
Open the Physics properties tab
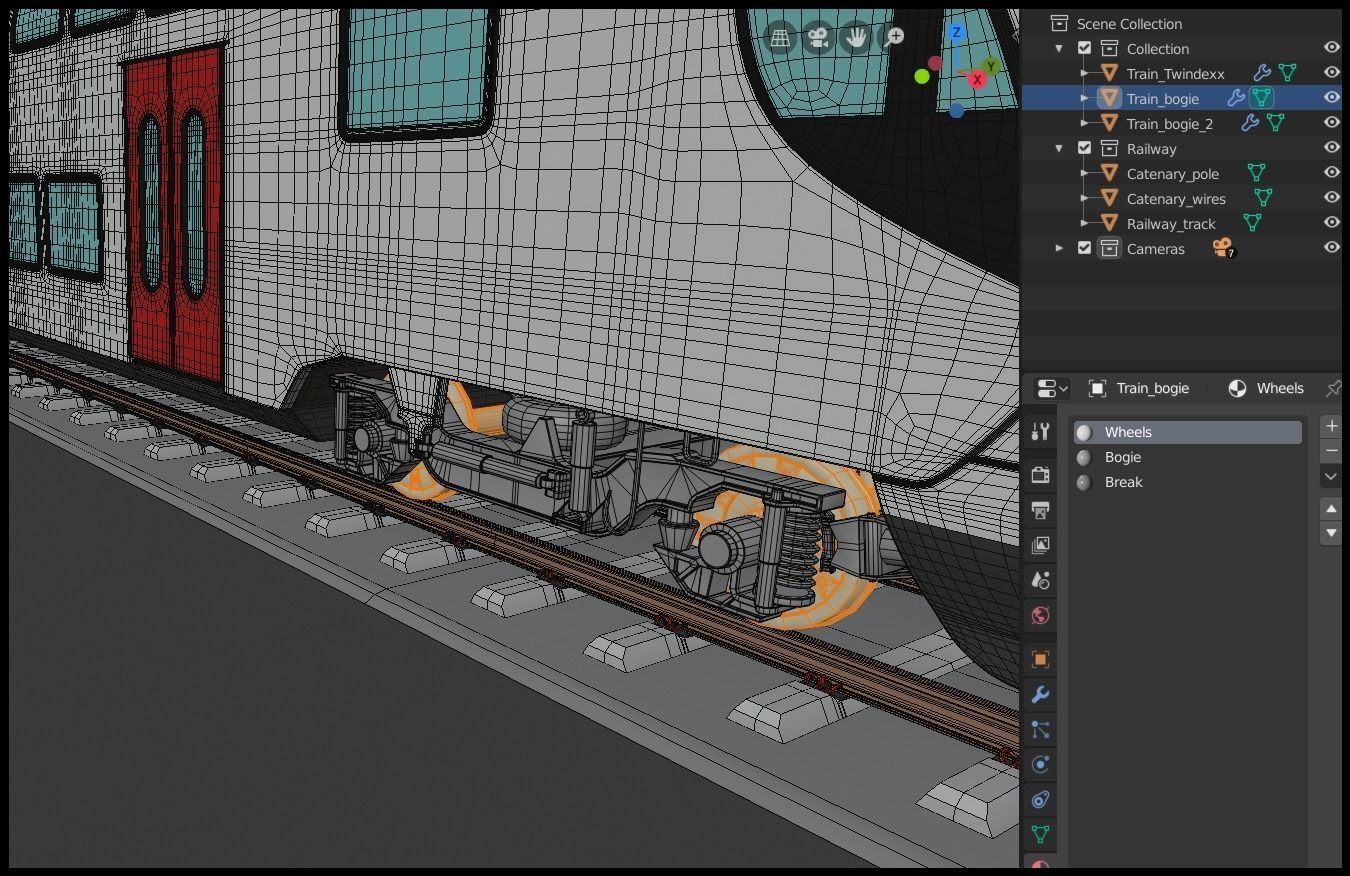pyautogui.click(x=1040, y=765)
